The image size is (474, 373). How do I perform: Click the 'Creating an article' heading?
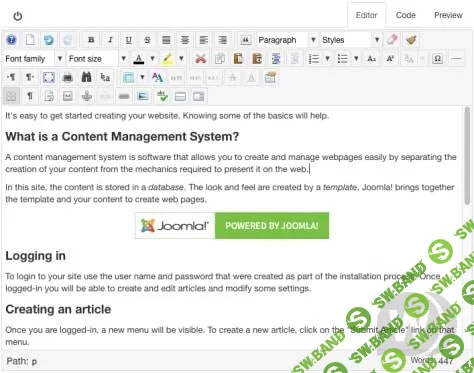[x=58, y=309]
